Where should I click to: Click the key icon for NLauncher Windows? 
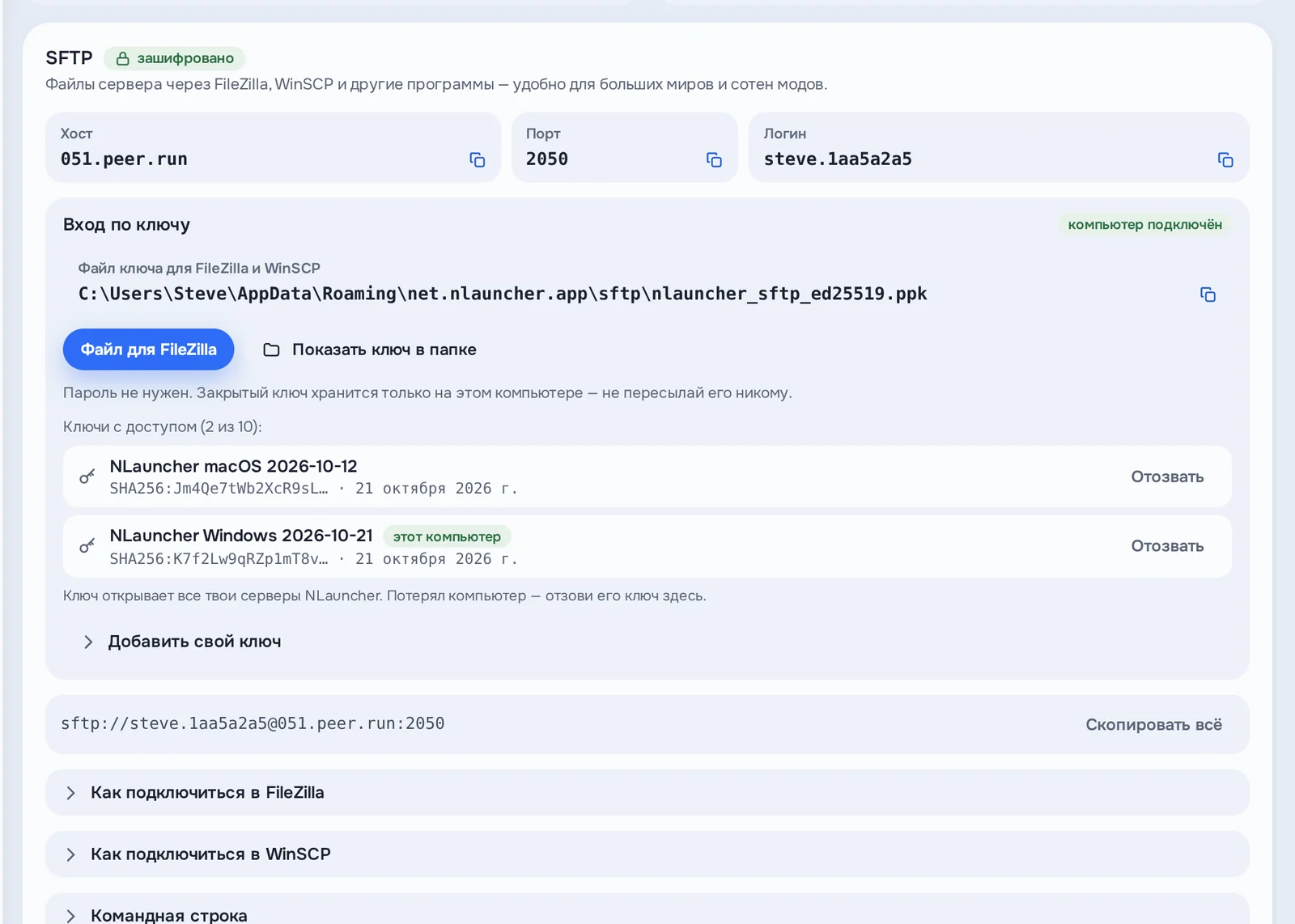click(87, 546)
